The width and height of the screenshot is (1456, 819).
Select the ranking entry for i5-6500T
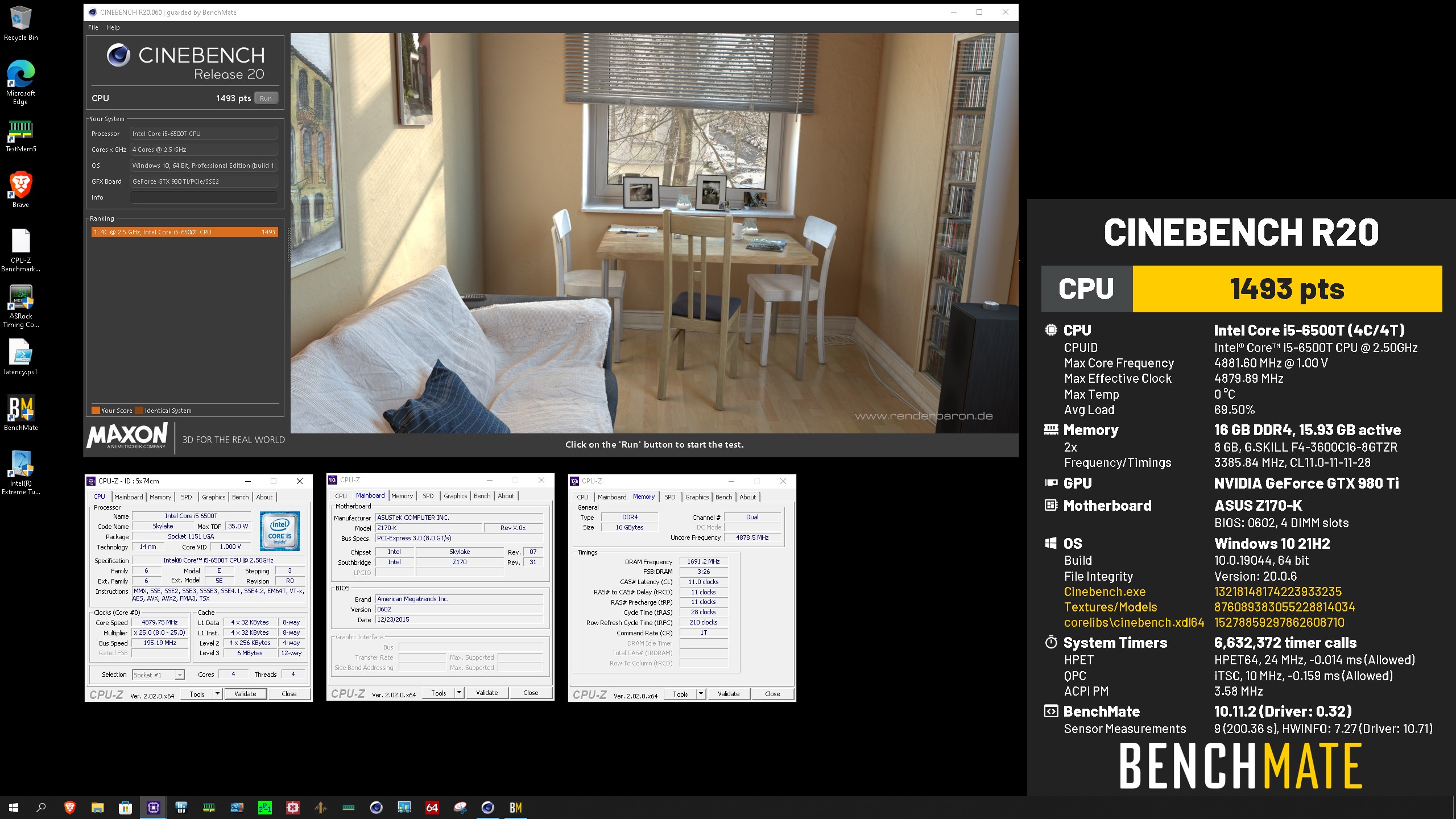[x=184, y=232]
